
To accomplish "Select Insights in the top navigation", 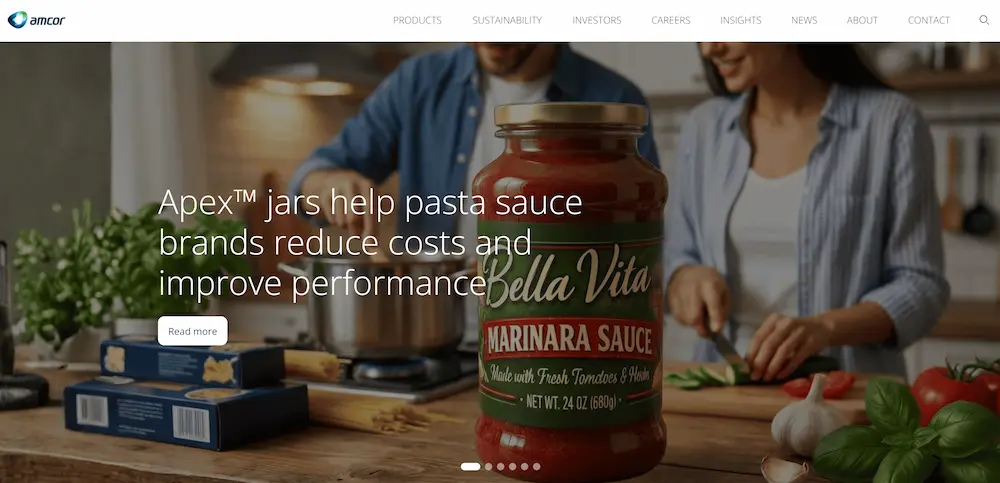I will [x=740, y=20].
